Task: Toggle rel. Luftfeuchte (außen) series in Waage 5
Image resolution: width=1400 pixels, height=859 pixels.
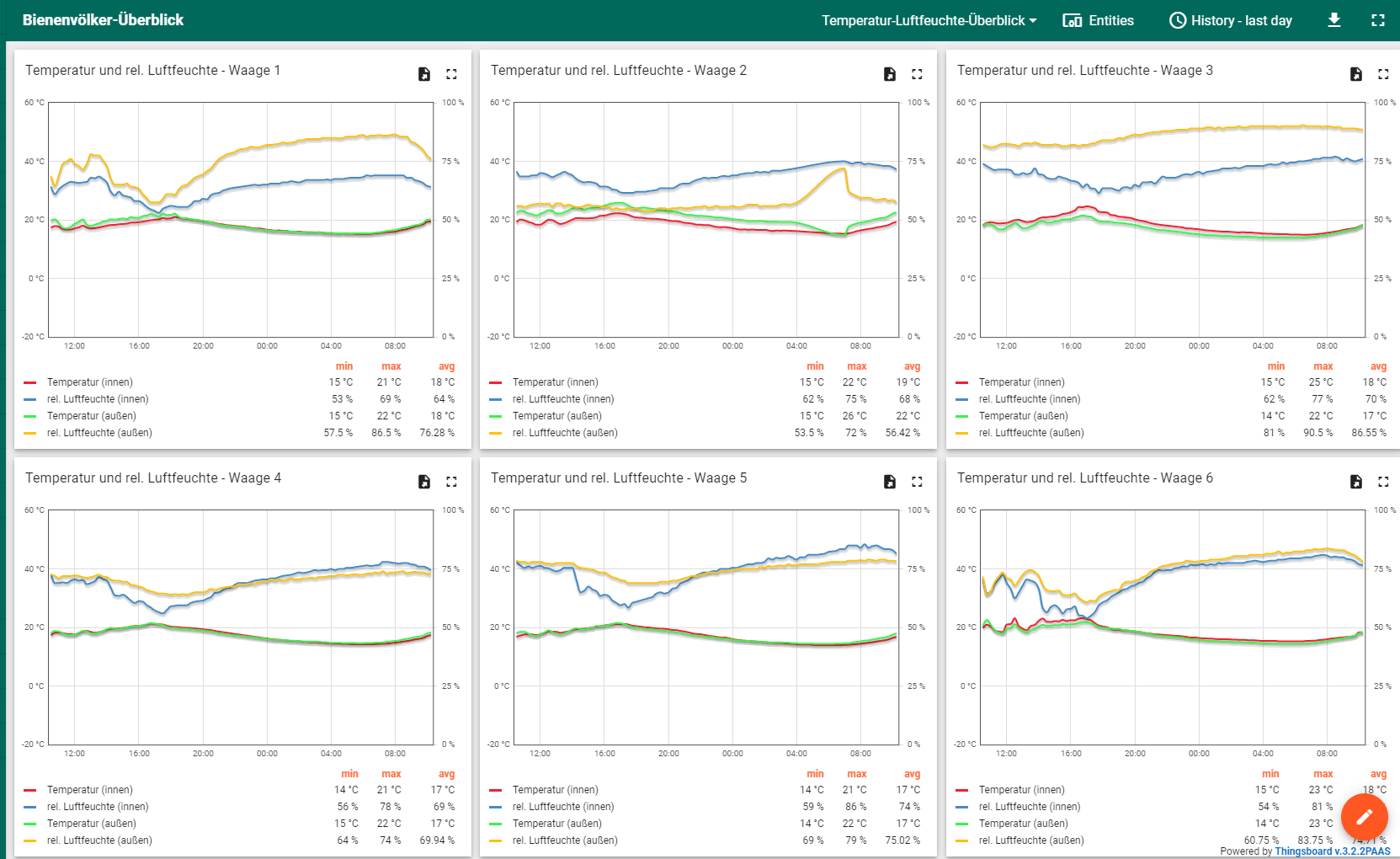Action: coord(564,840)
